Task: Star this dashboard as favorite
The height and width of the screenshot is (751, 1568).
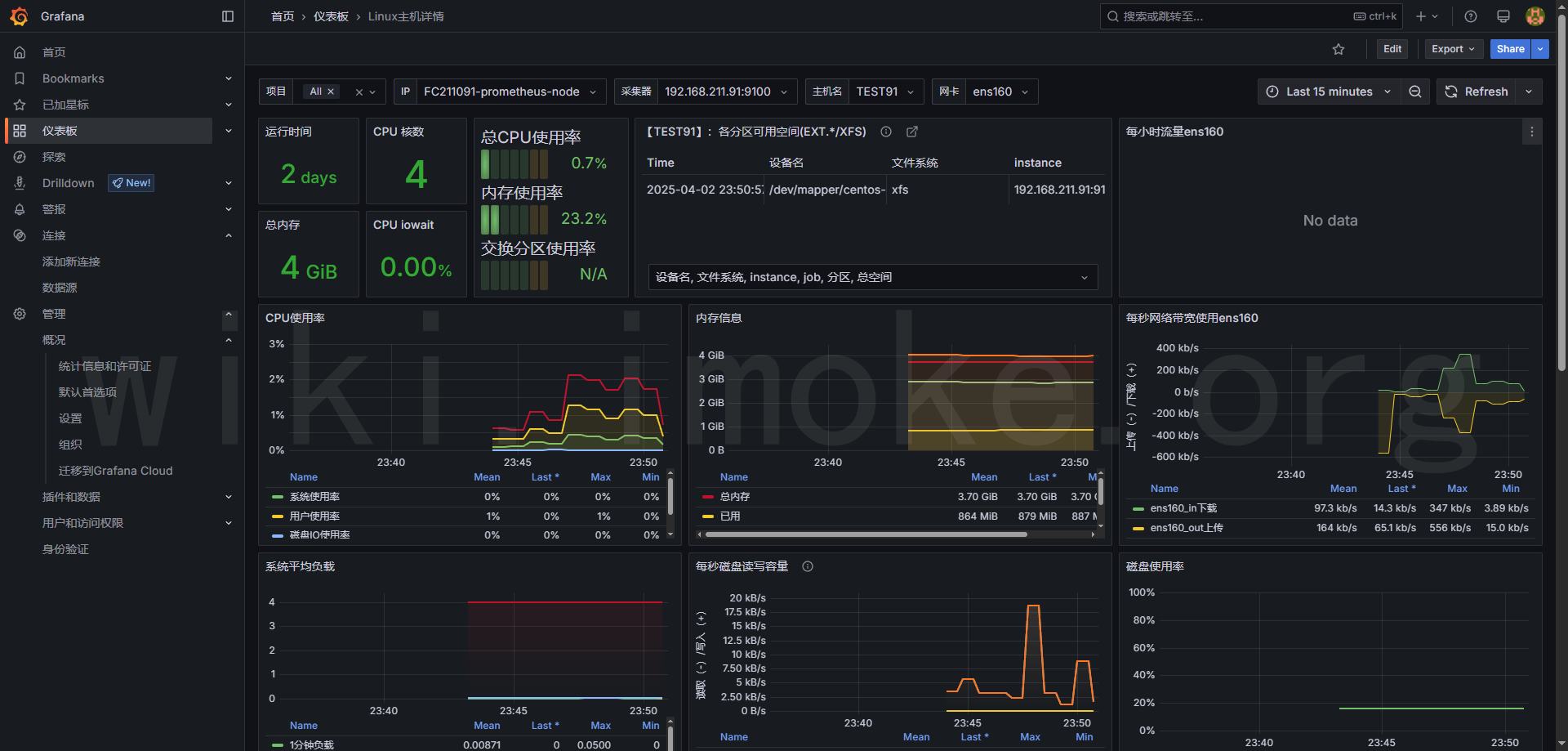Action: tap(1339, 49)
